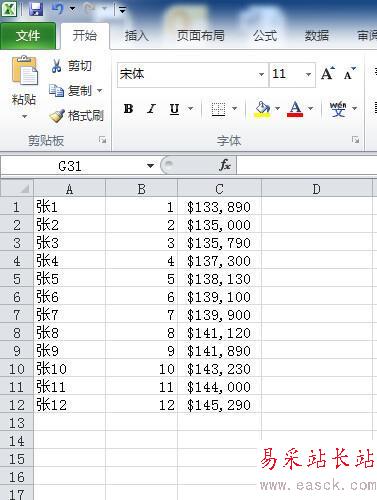
Task: Open the font group dialog launcher
Action: point(356,140)
